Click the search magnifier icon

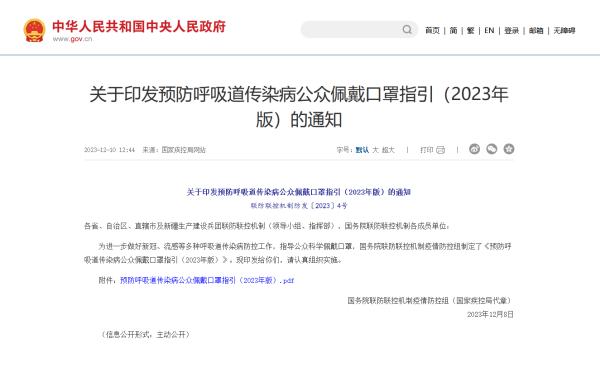[x=407, y=29]
